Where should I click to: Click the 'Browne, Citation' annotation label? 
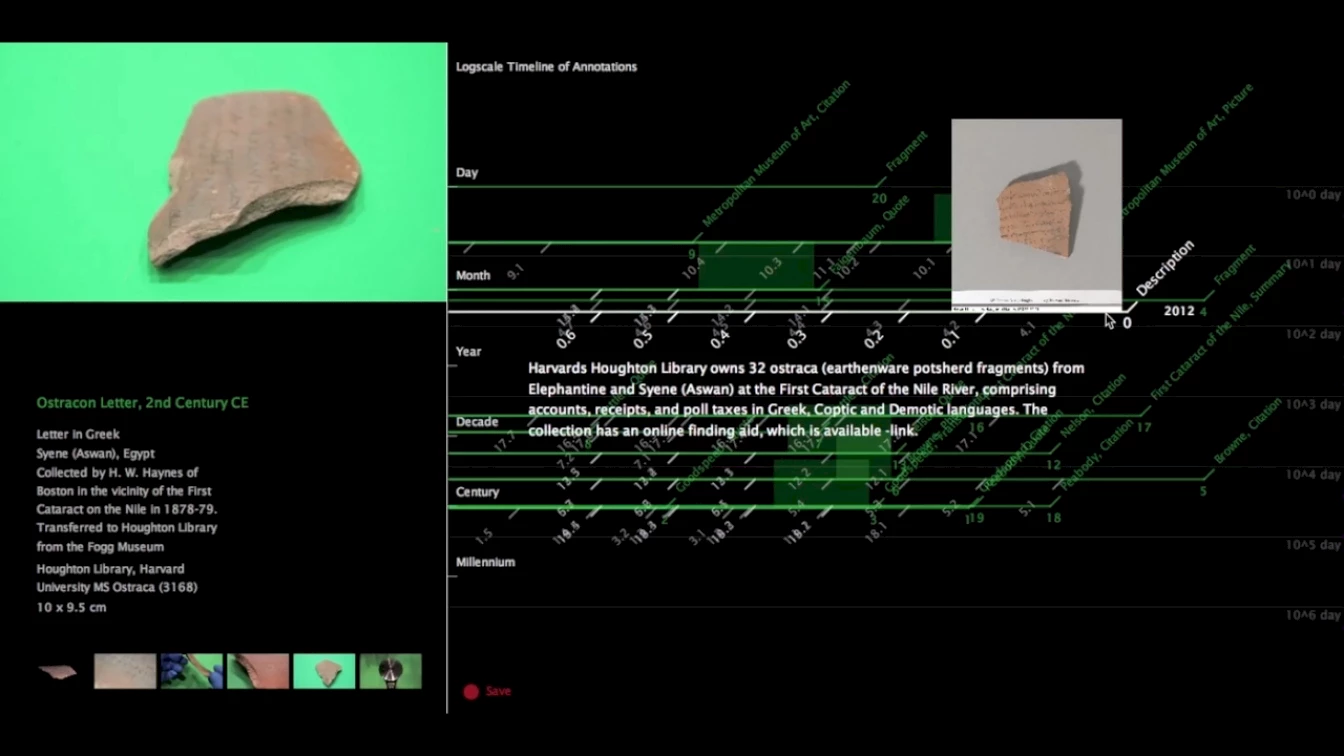point(1248,431)
